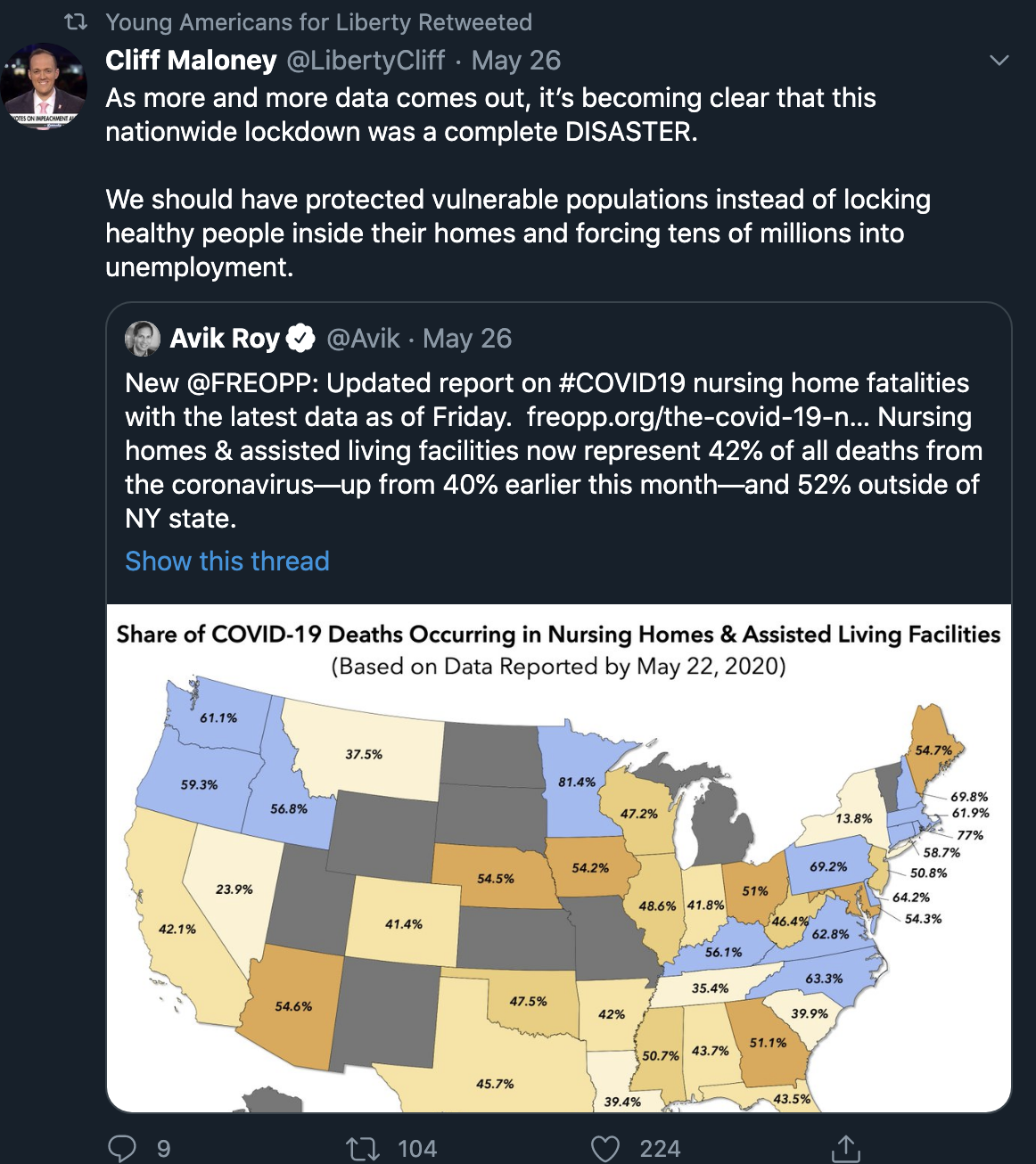Click the Cliff Maloney display name

pos(191,61)
